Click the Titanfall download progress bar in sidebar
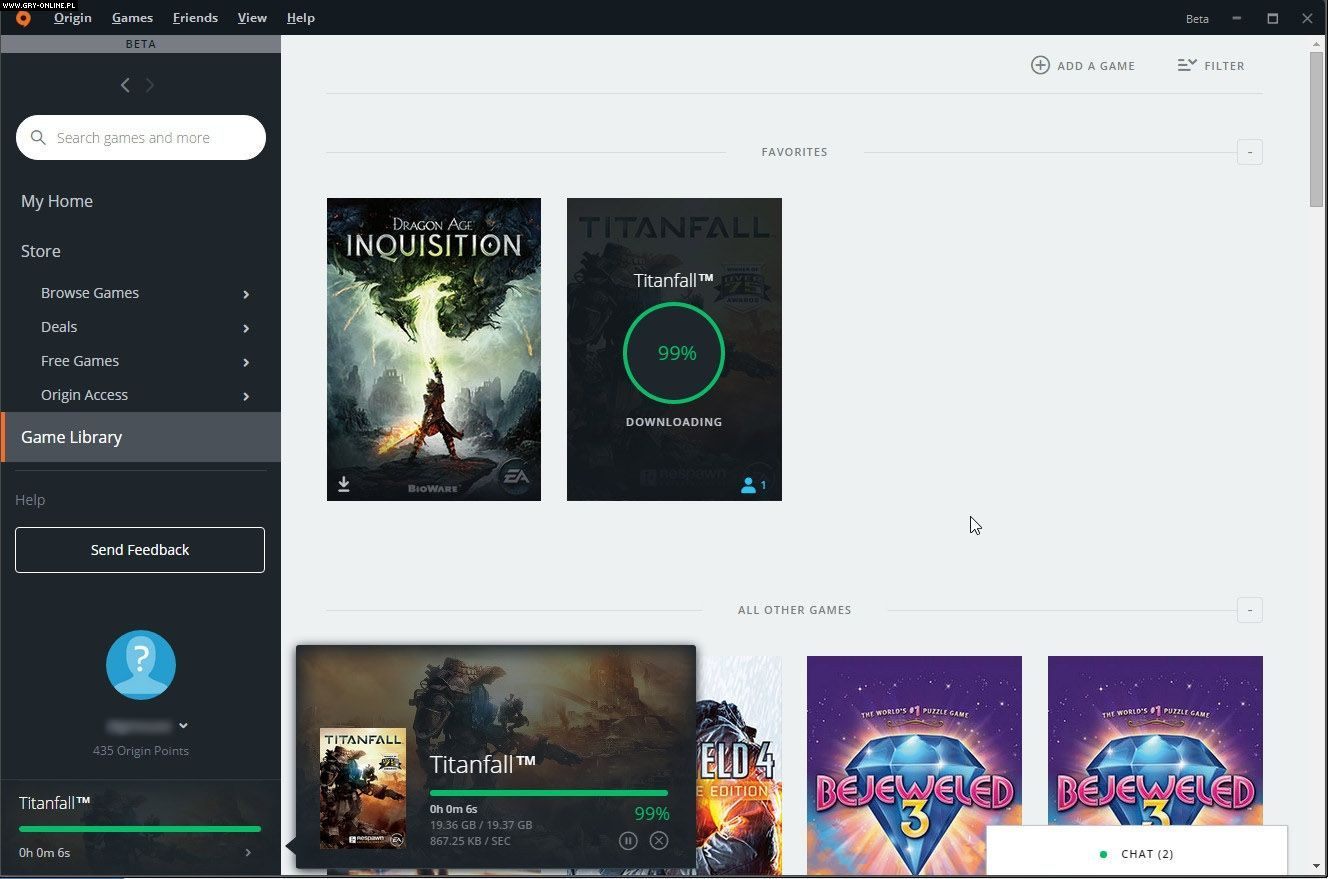 [x=140, y=828]
